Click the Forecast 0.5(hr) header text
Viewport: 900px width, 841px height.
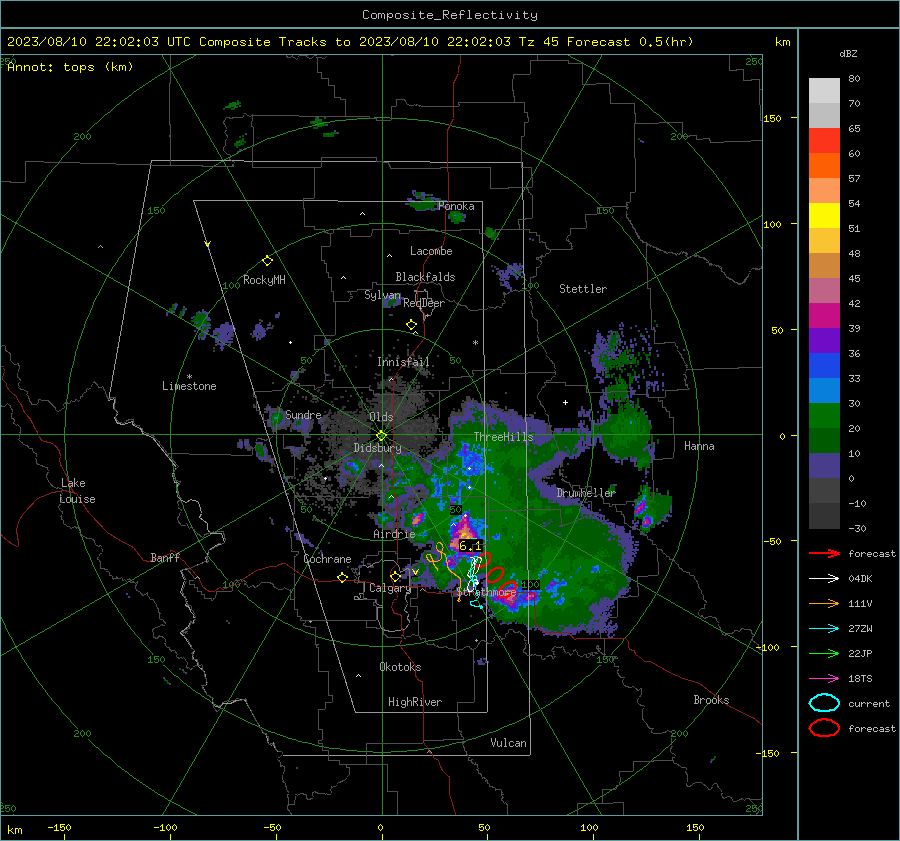click(630, 42)
